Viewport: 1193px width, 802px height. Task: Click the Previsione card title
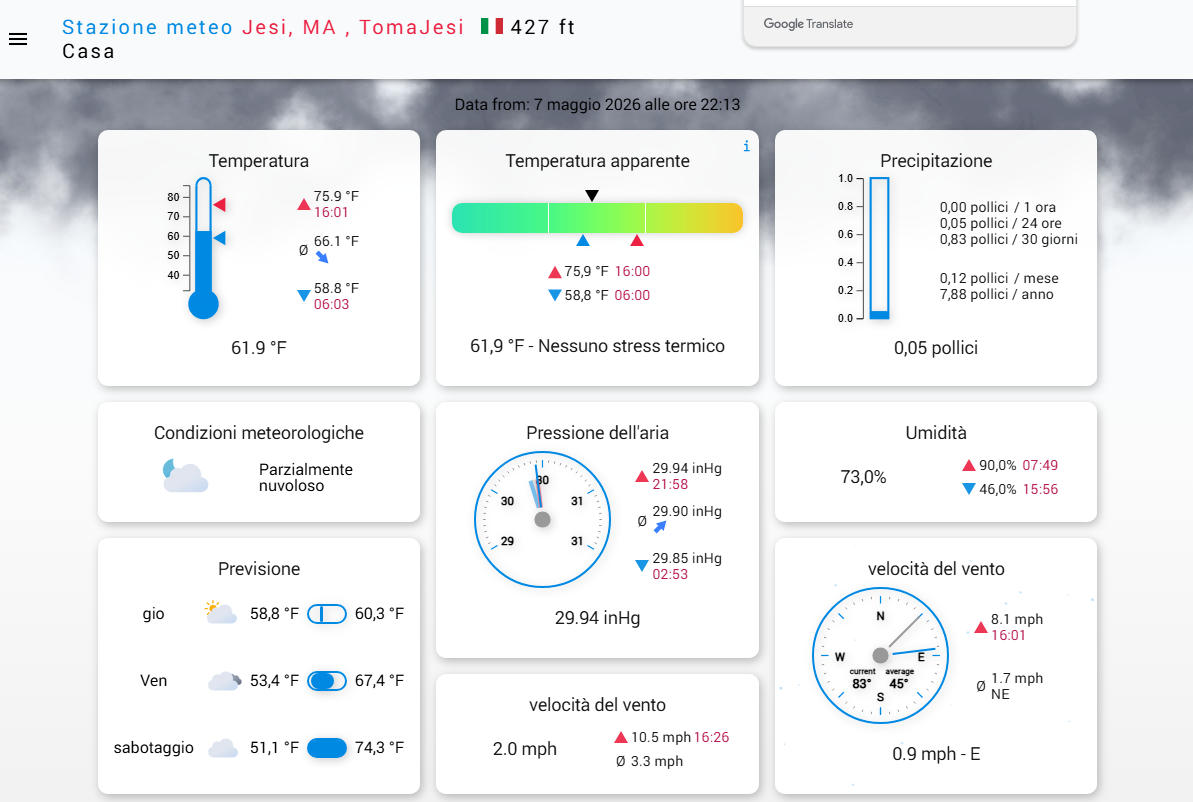[x=259, y=568]
